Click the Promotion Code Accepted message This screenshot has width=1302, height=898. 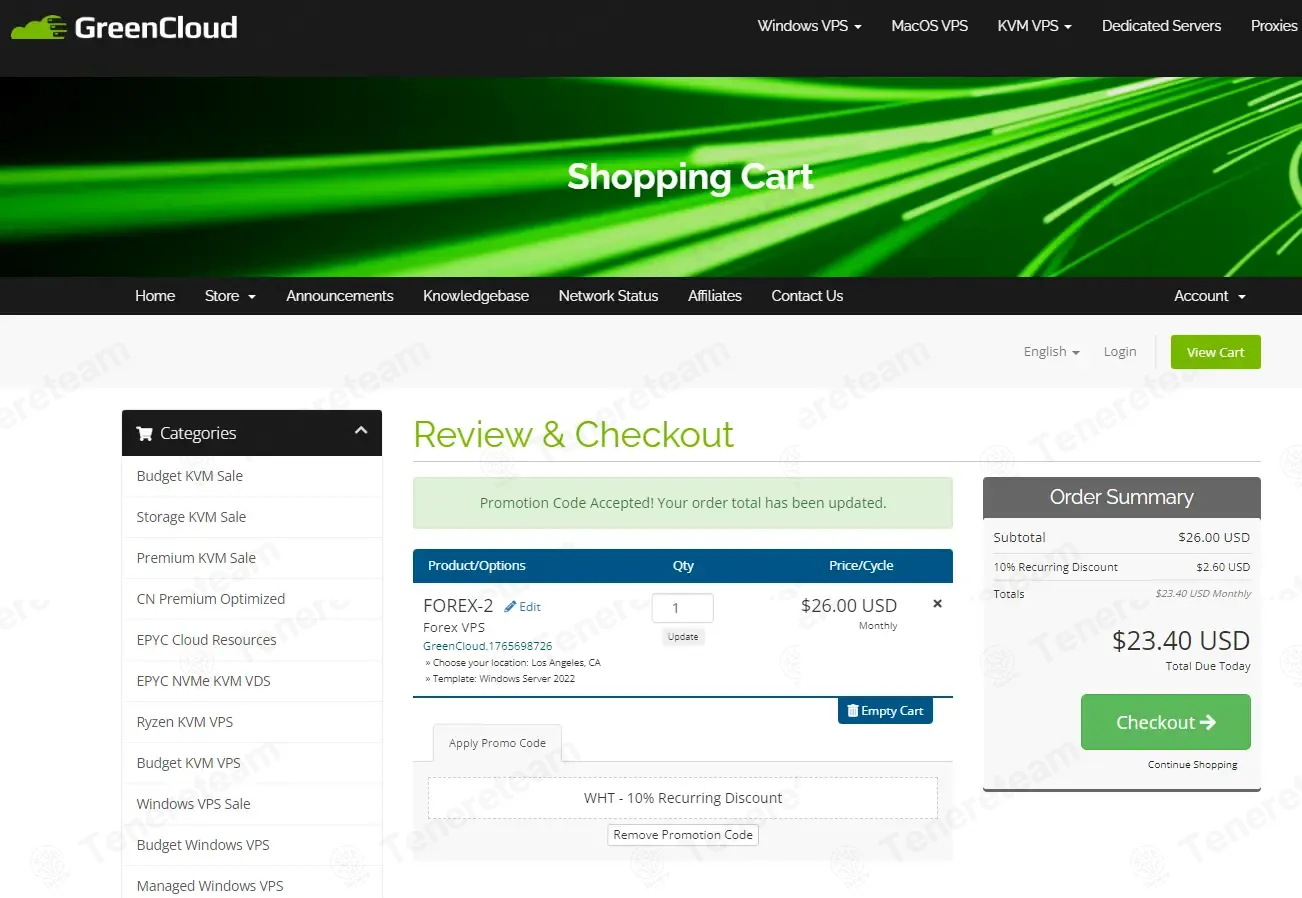683,503
